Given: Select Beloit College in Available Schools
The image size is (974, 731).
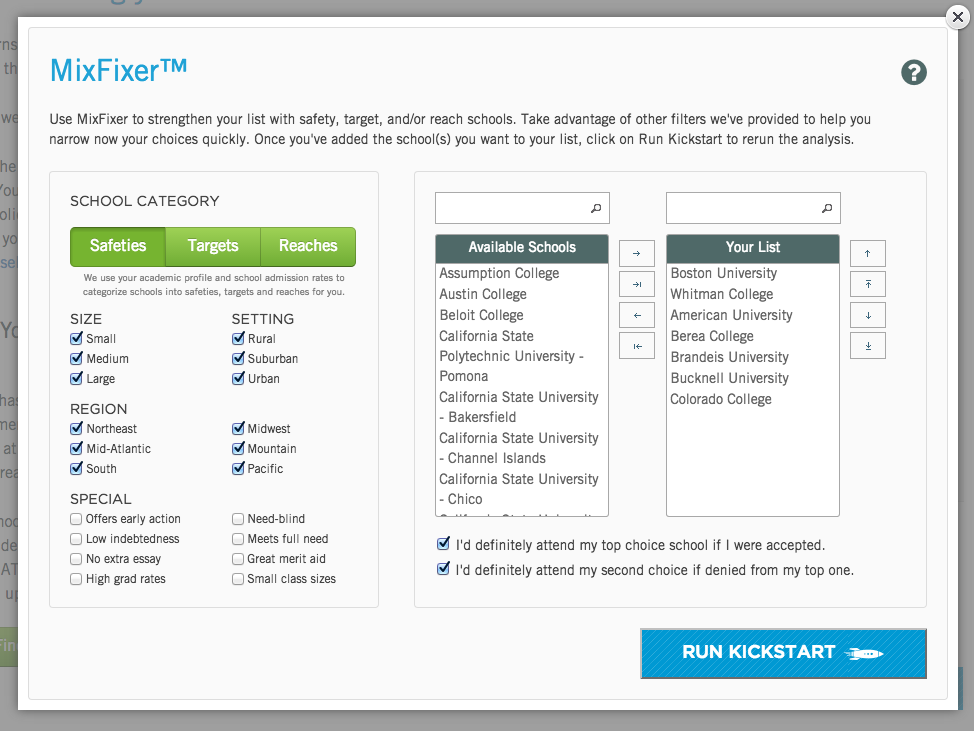Looking at the screenshot, I should pyautogui.click(x=481, y=315).
